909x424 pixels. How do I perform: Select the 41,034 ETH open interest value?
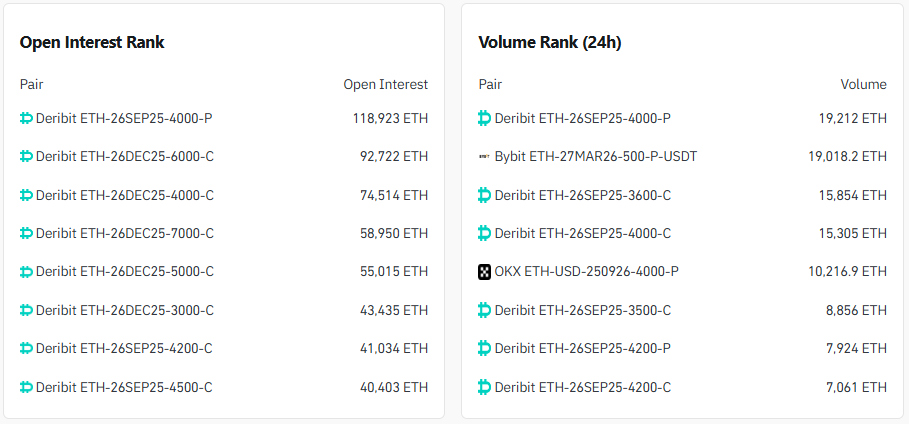[394, 348]
